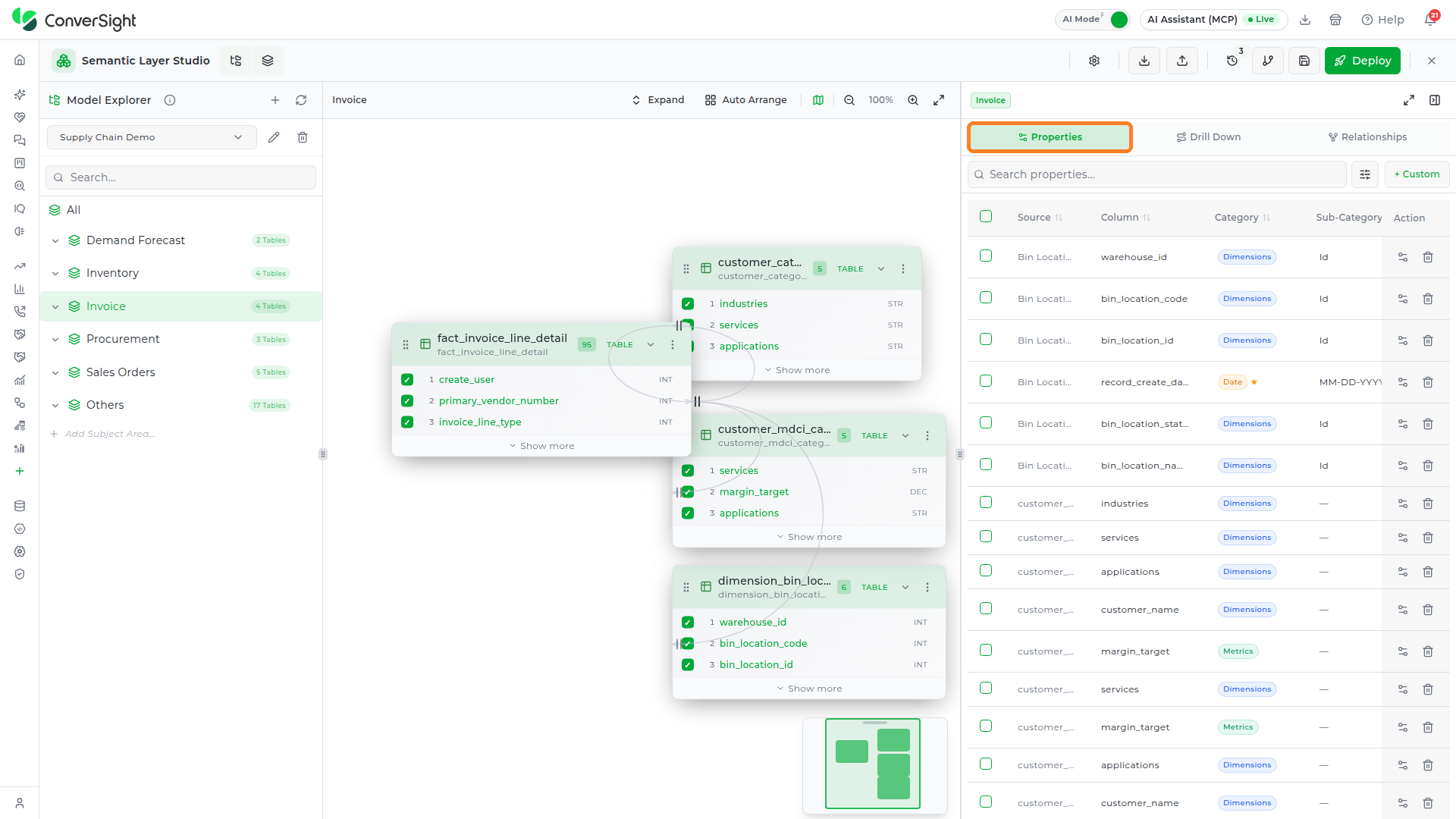This screenshot has width=1456, height=819.
Task: Select all properties with header checkbox
Action: [x=986, y=217]
